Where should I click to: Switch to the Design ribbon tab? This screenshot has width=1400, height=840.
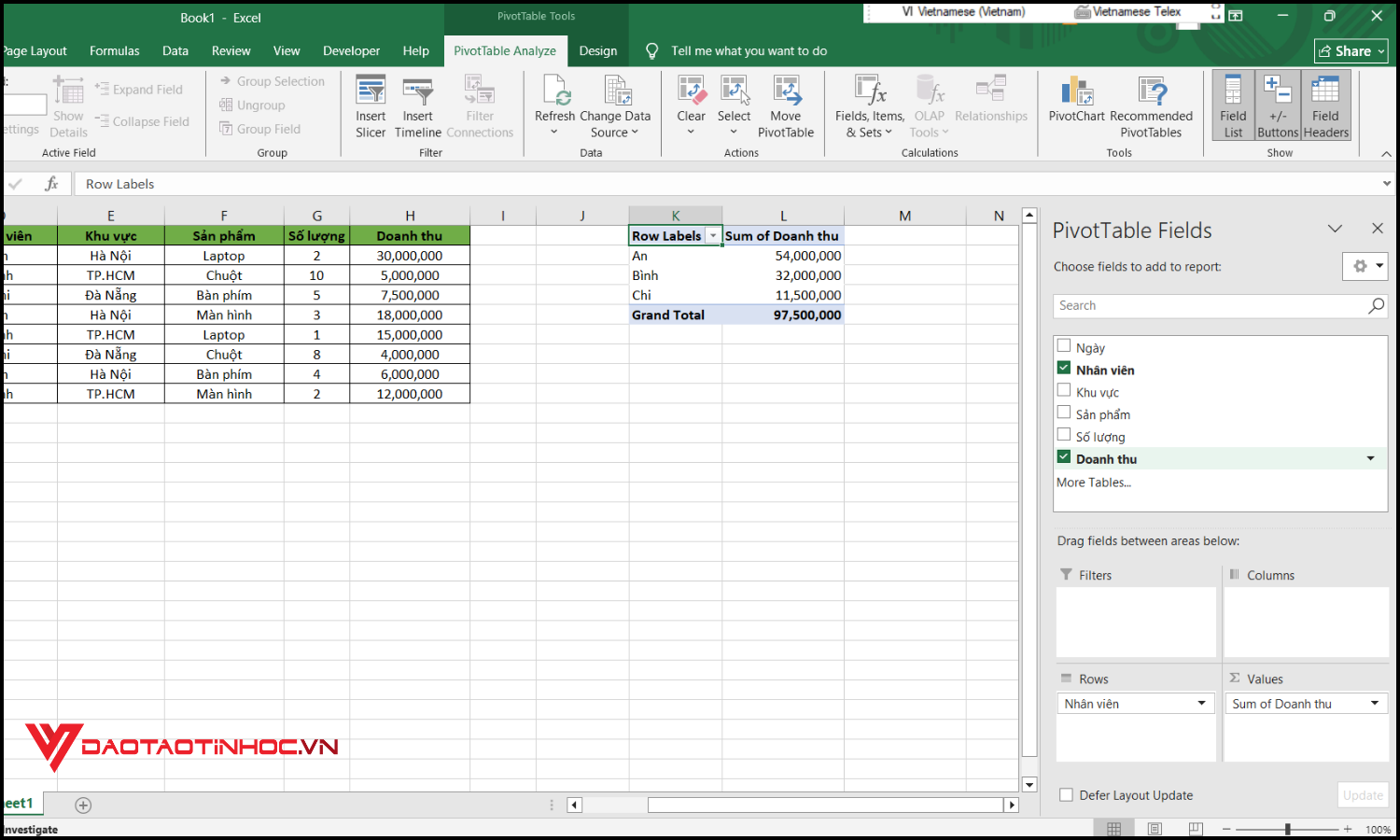(597, 50)
